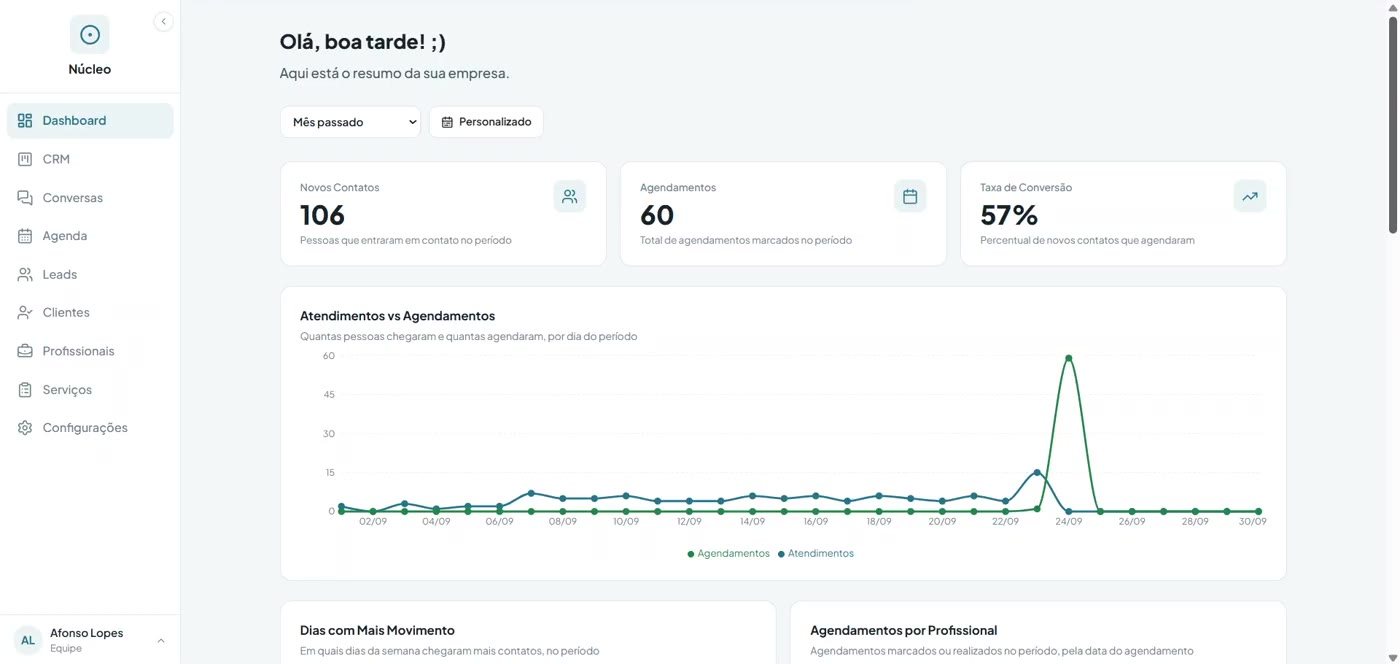
Task: Click the 60 agendamentos value
Action: (657, 215)
